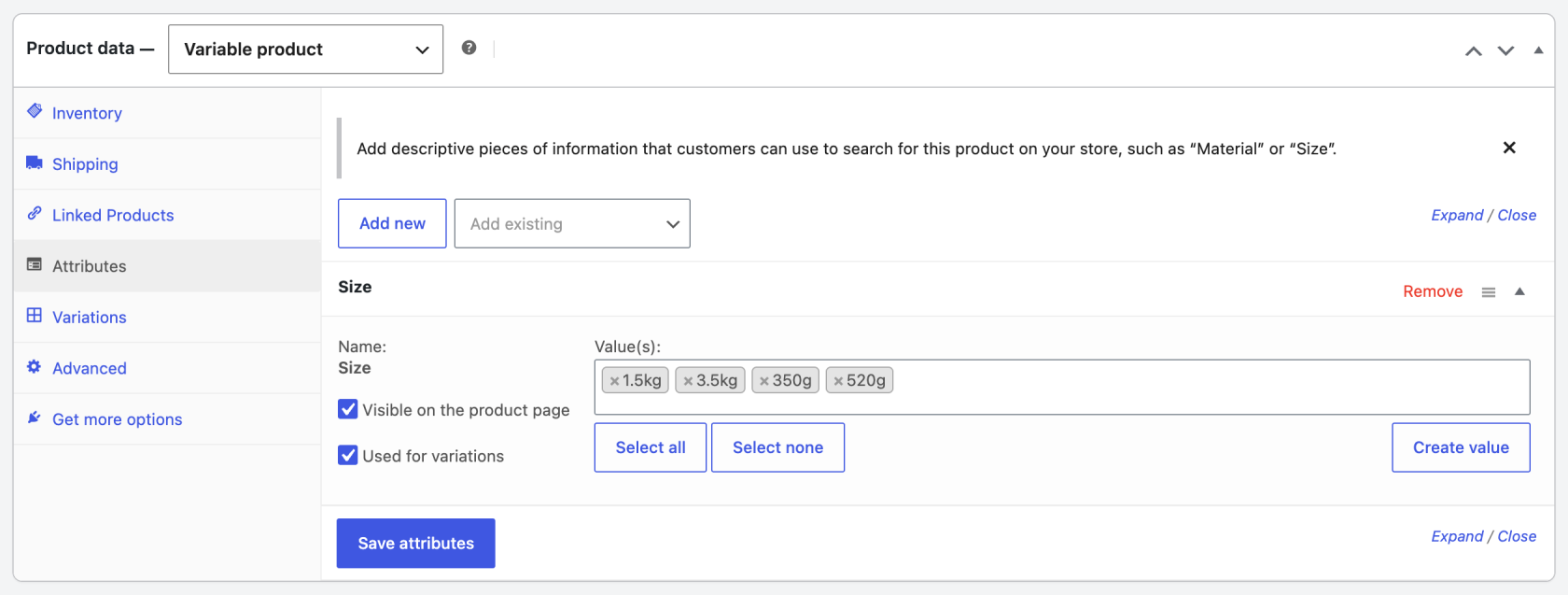This screenshot has height=595, width=1568.
Task: Click the Variations grid icon
Action: (x=35, y=315)
